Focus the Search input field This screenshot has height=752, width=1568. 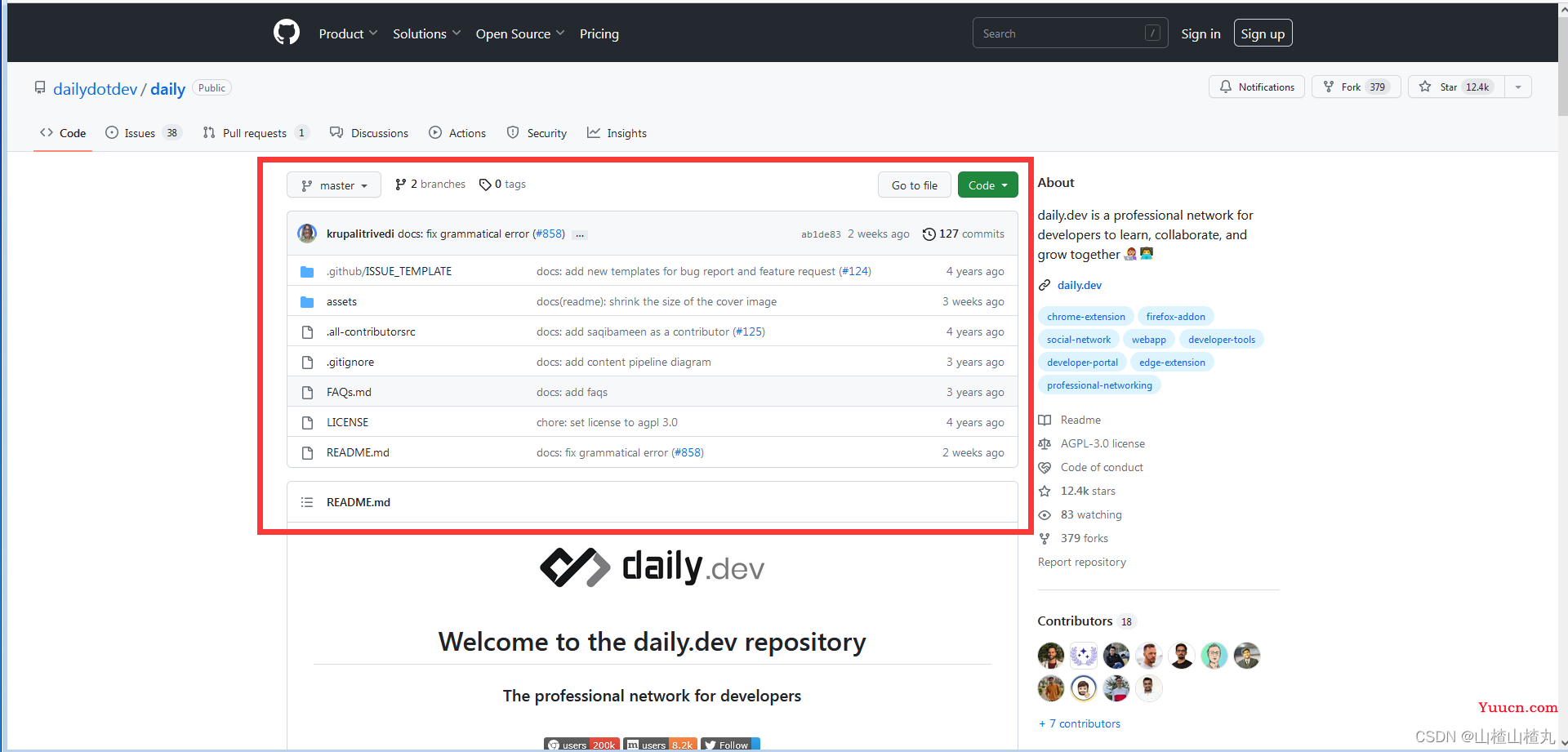pos(1070,33)
